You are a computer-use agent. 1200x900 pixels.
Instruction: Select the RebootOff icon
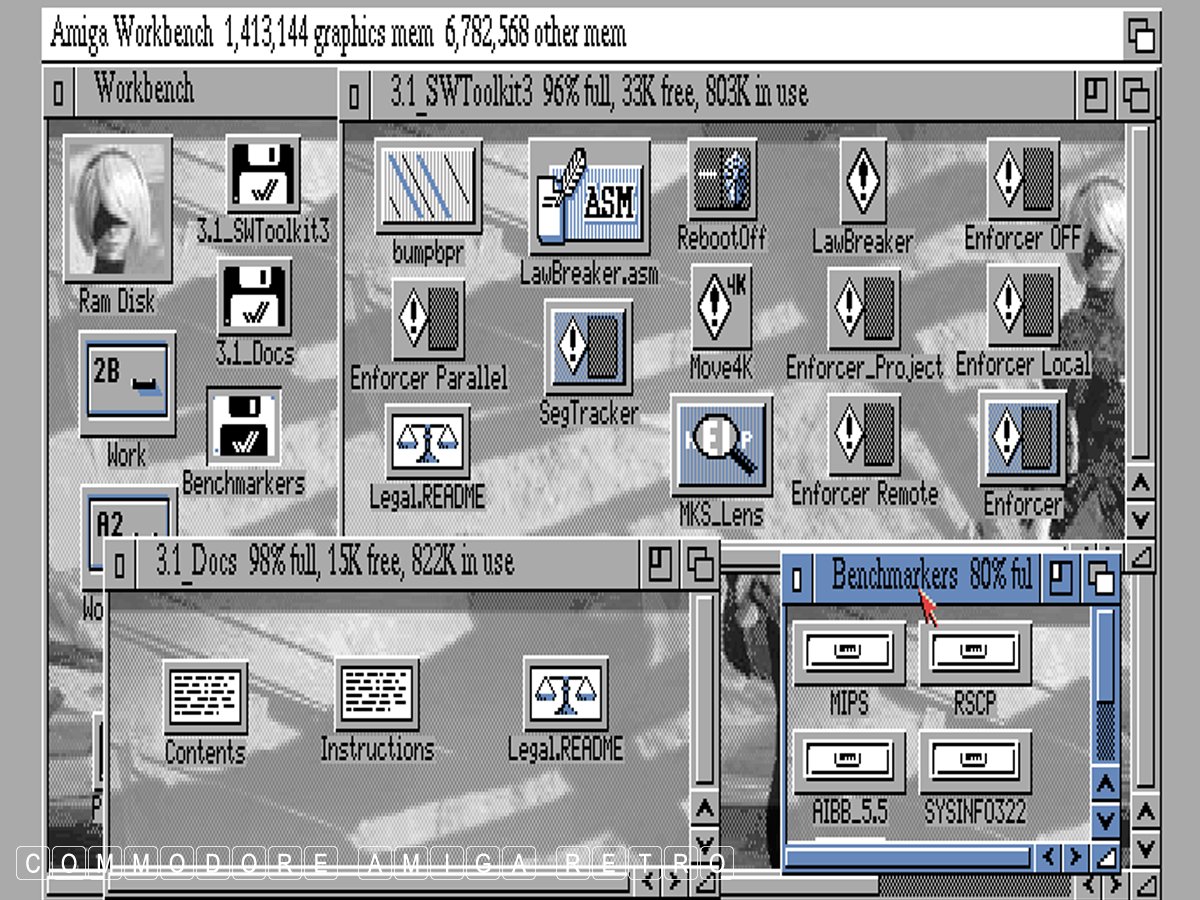[722, 180]
